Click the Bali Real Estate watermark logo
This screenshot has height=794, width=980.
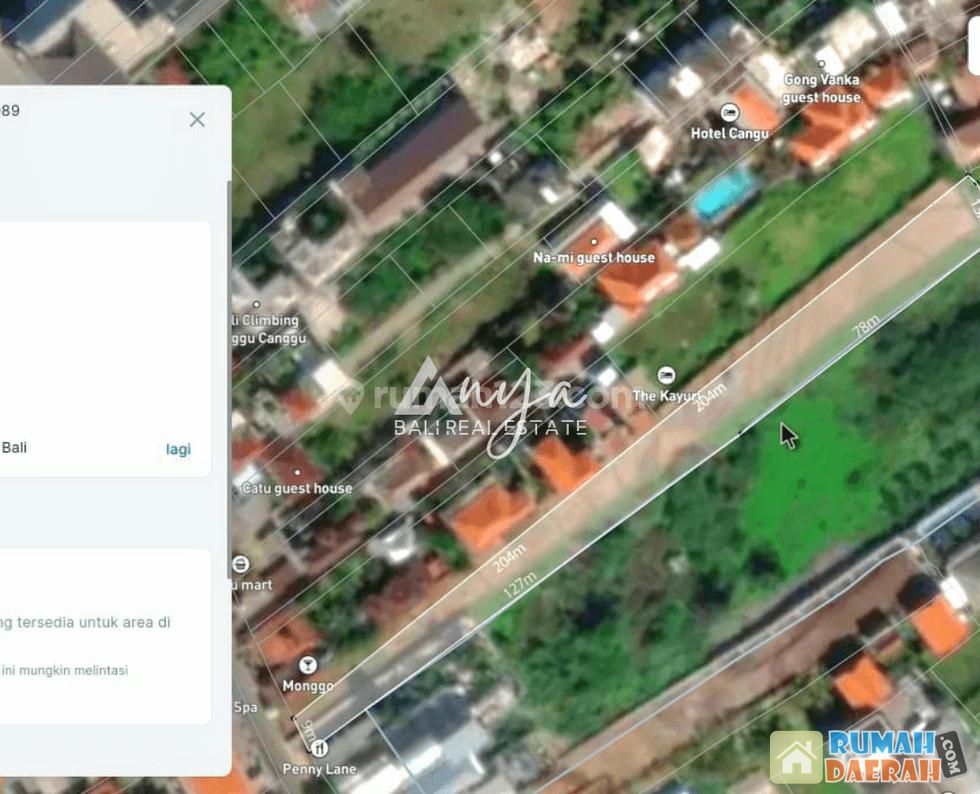[x=490, y=410]
